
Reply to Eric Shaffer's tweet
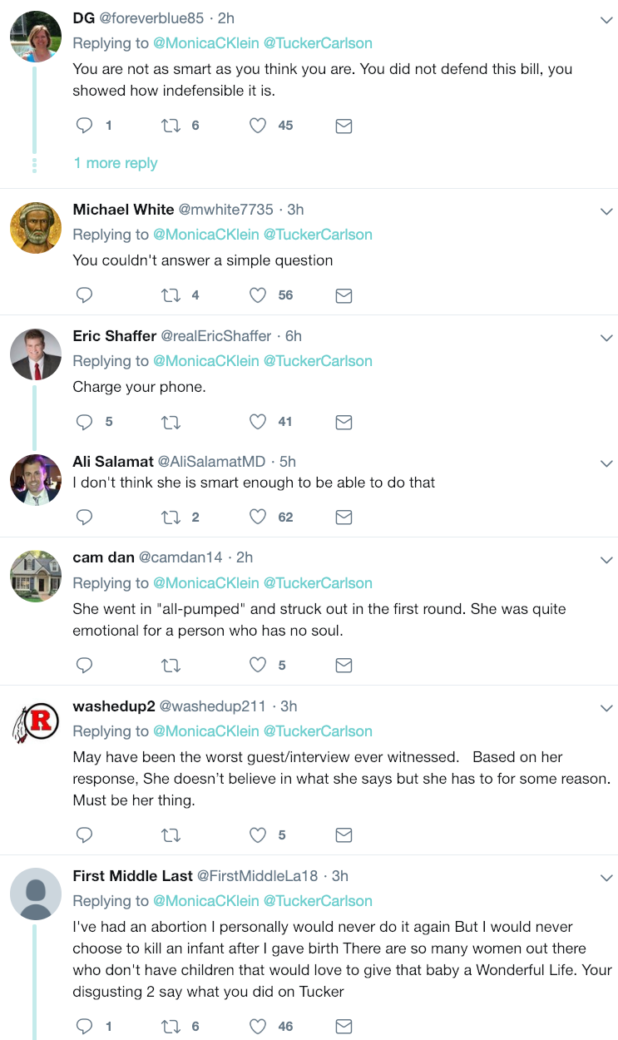(x=85, y=422)
